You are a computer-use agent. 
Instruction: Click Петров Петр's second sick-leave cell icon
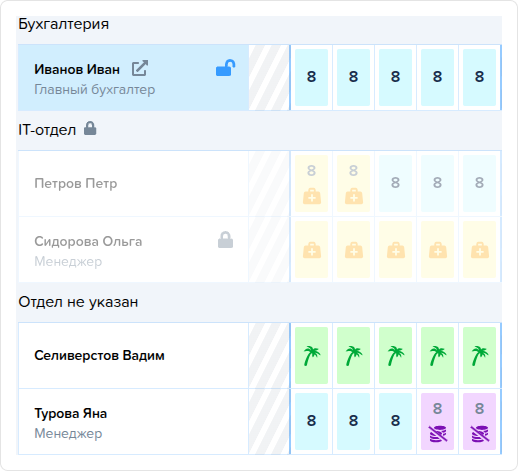pyautogui.click(x=354, y=196)
